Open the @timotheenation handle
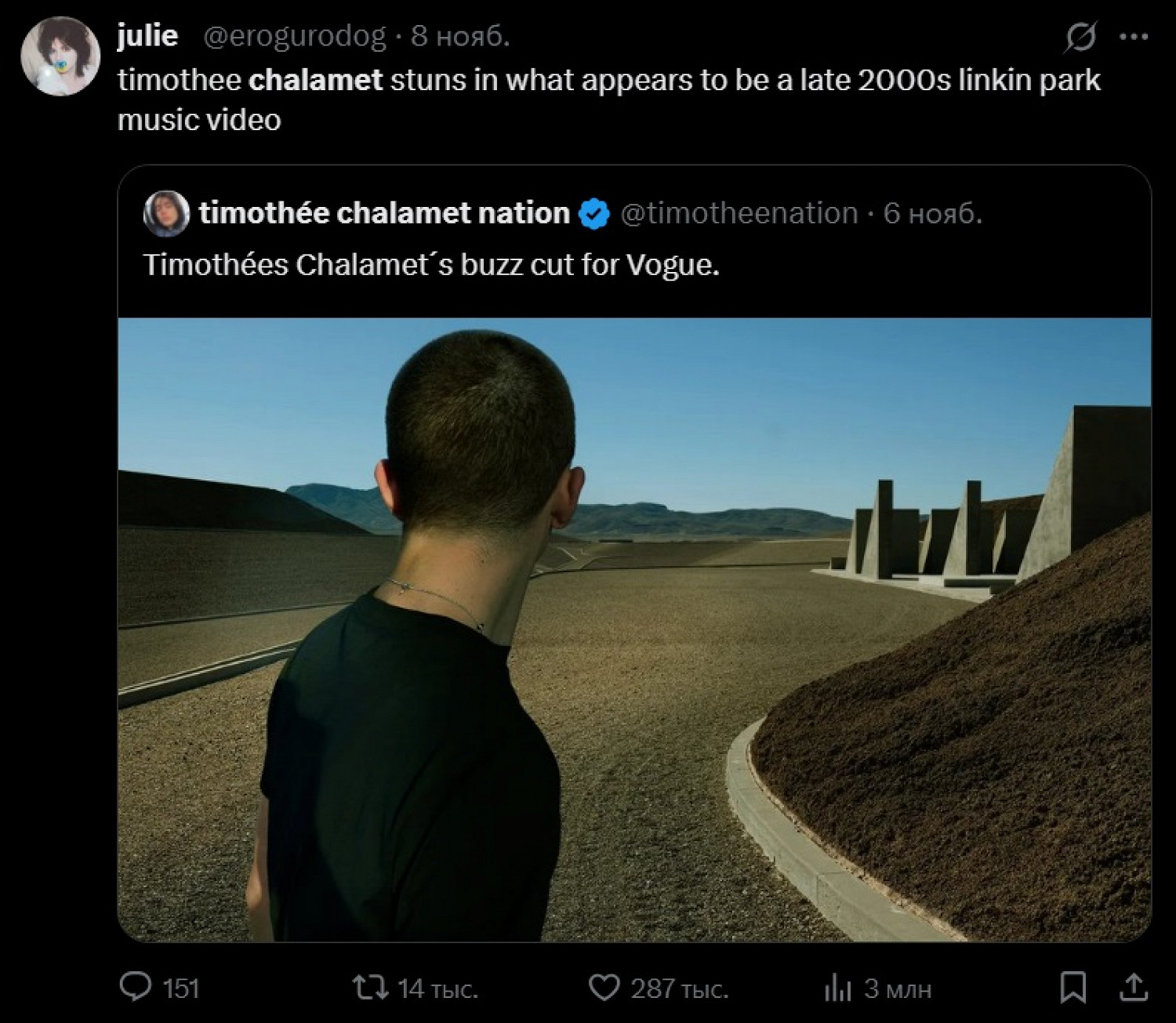 (x=739, y=213)
